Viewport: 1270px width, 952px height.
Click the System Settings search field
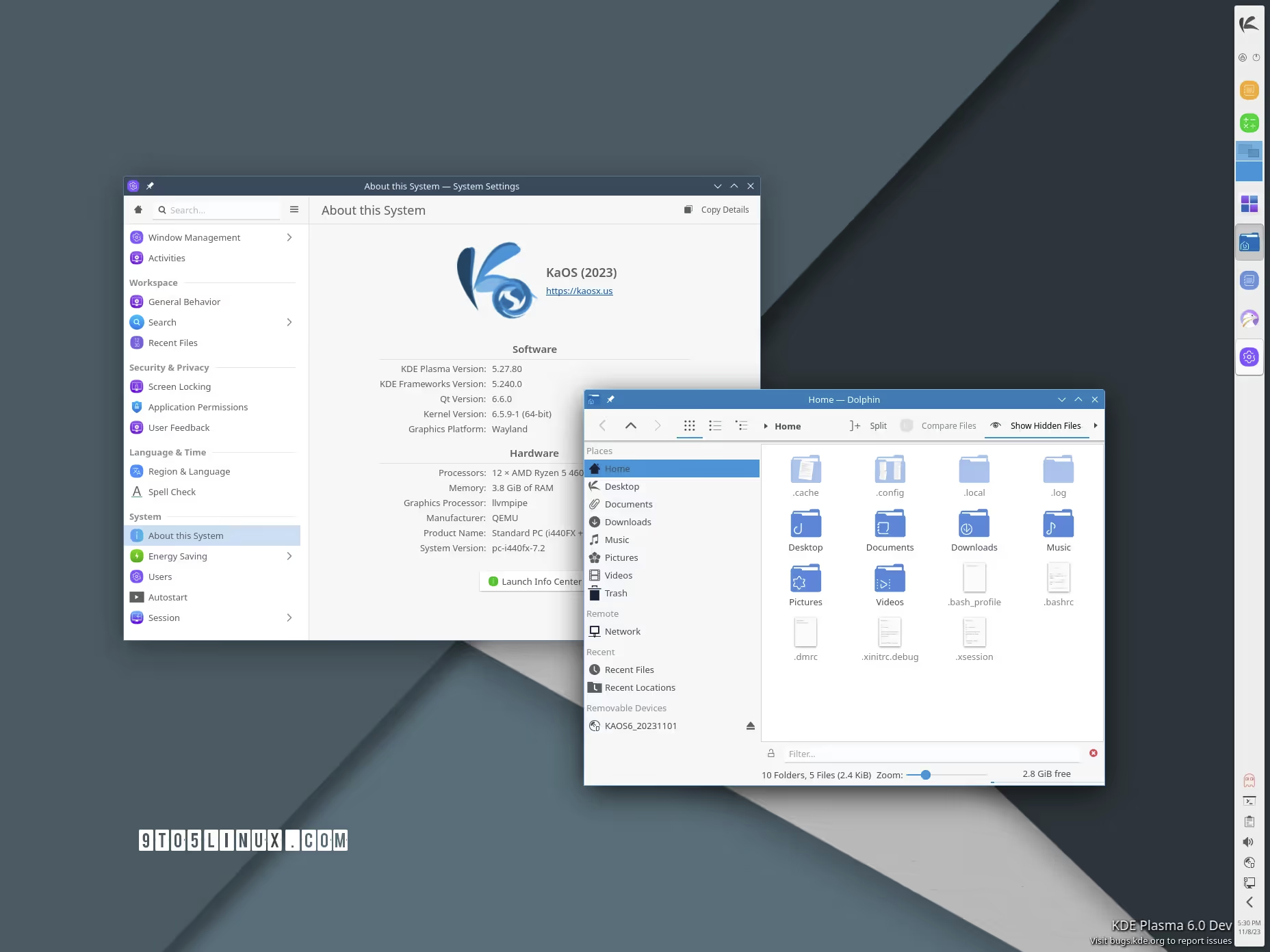[x=218, y=210]
